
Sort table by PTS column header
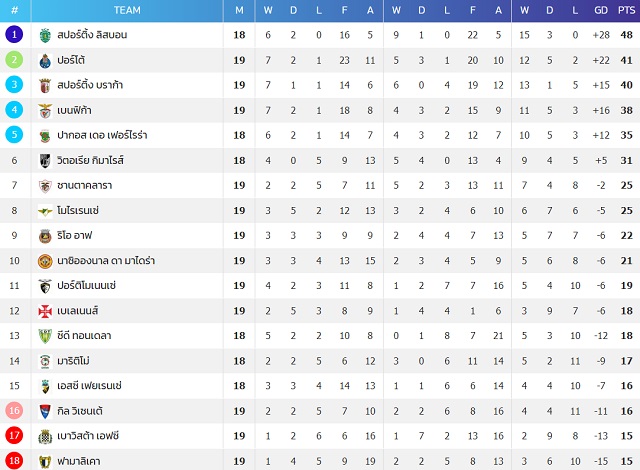click(x=627, y=10)
